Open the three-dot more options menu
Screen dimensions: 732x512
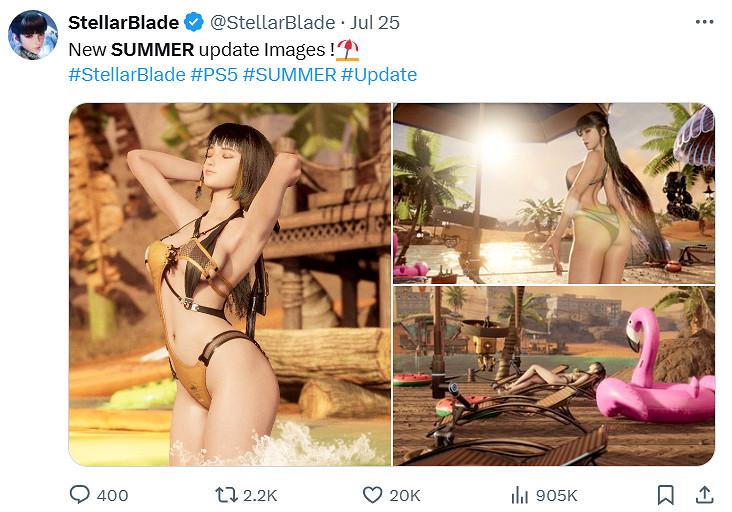click(704, 22)
